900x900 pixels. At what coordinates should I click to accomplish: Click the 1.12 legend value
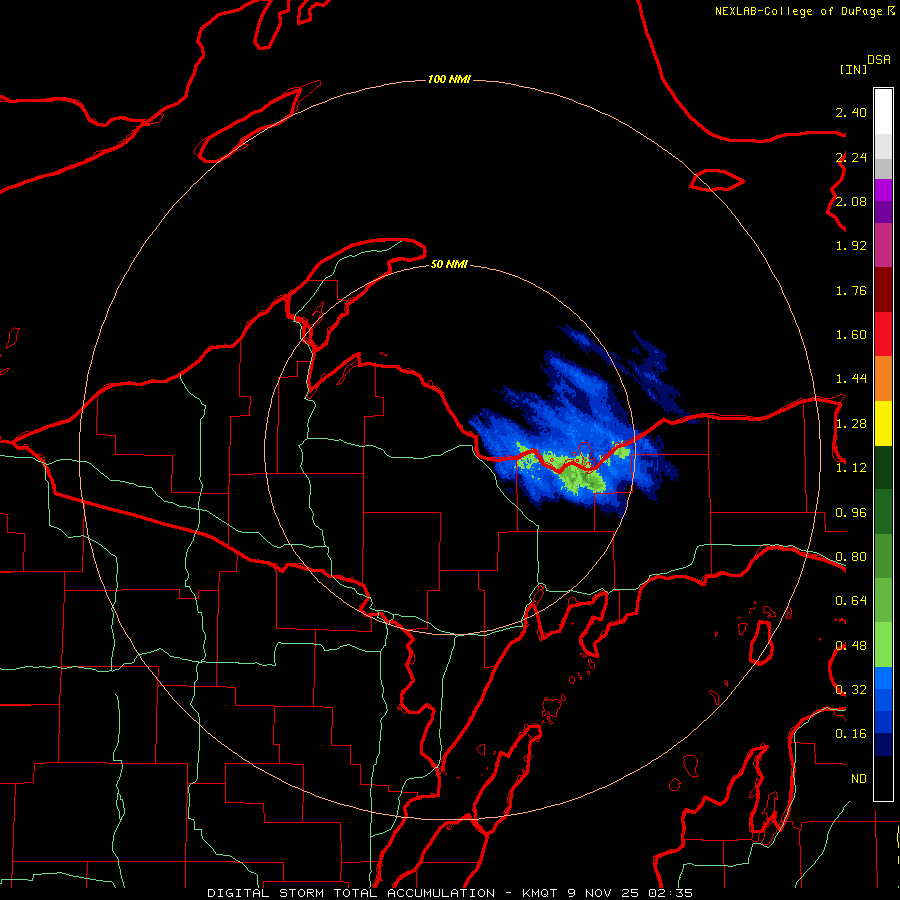click(851, 468)
